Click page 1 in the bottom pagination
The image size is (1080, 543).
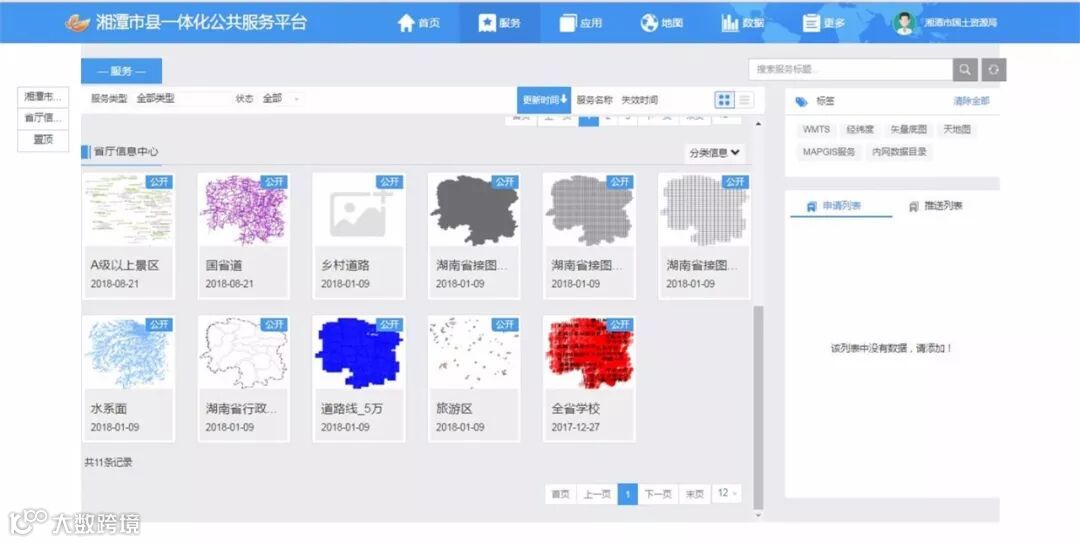627,494
